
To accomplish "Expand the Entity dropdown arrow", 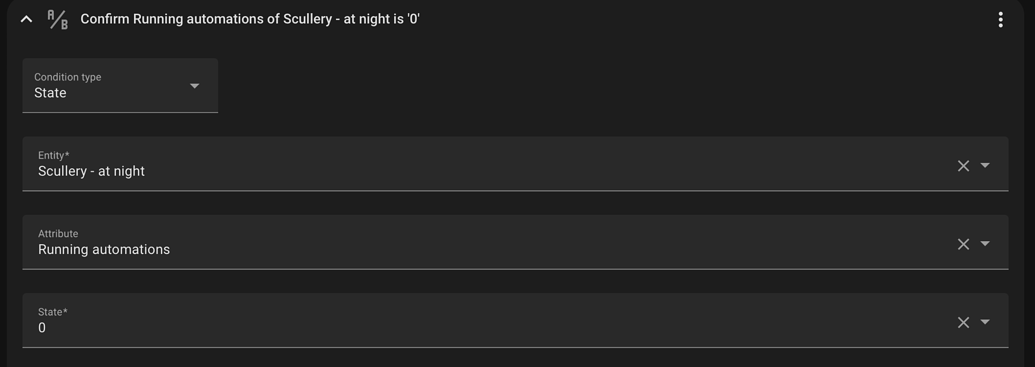I will coord(985,165).
